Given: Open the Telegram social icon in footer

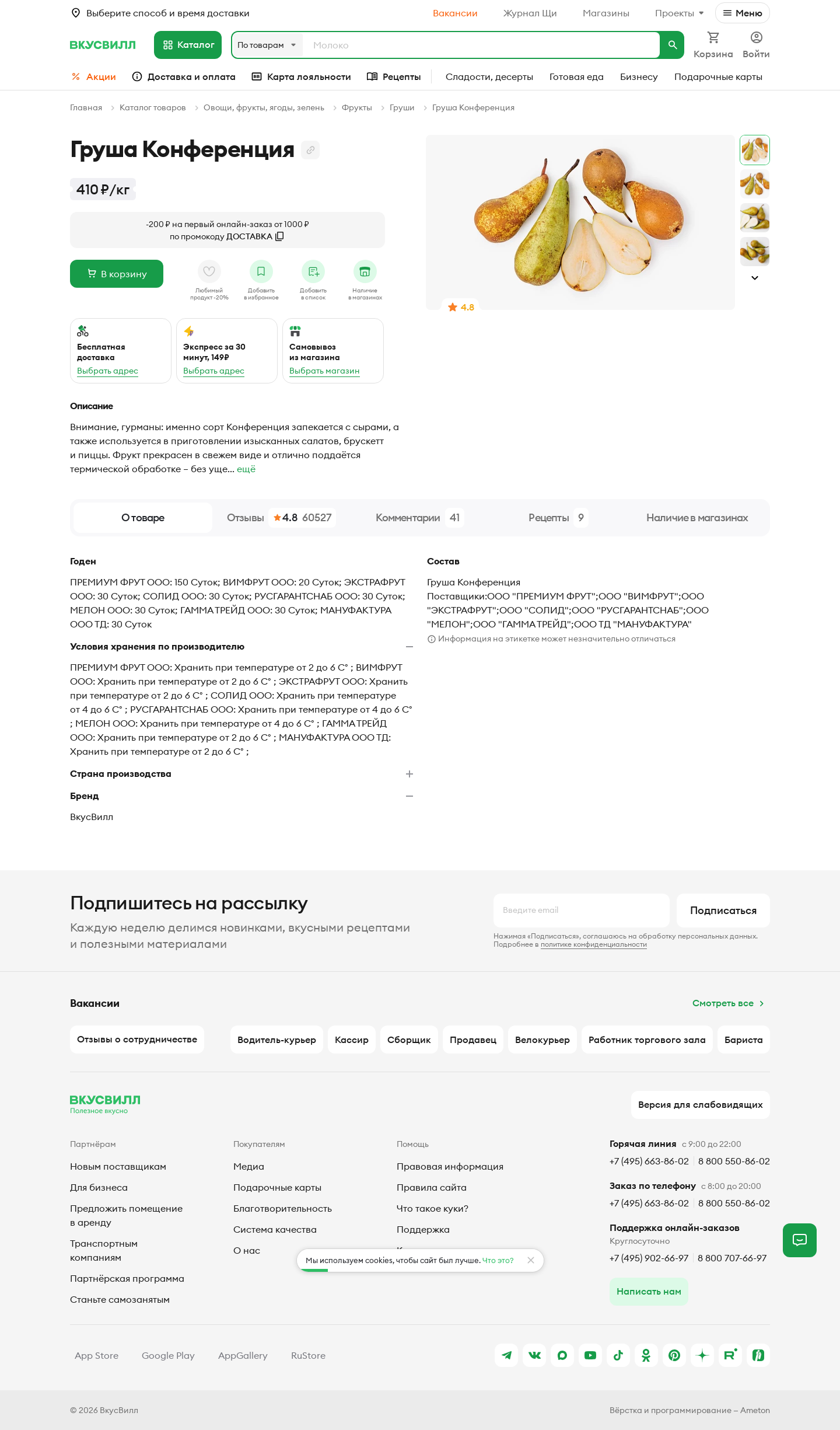Looking at the screenshot, I should click(x=506, y=1355).
